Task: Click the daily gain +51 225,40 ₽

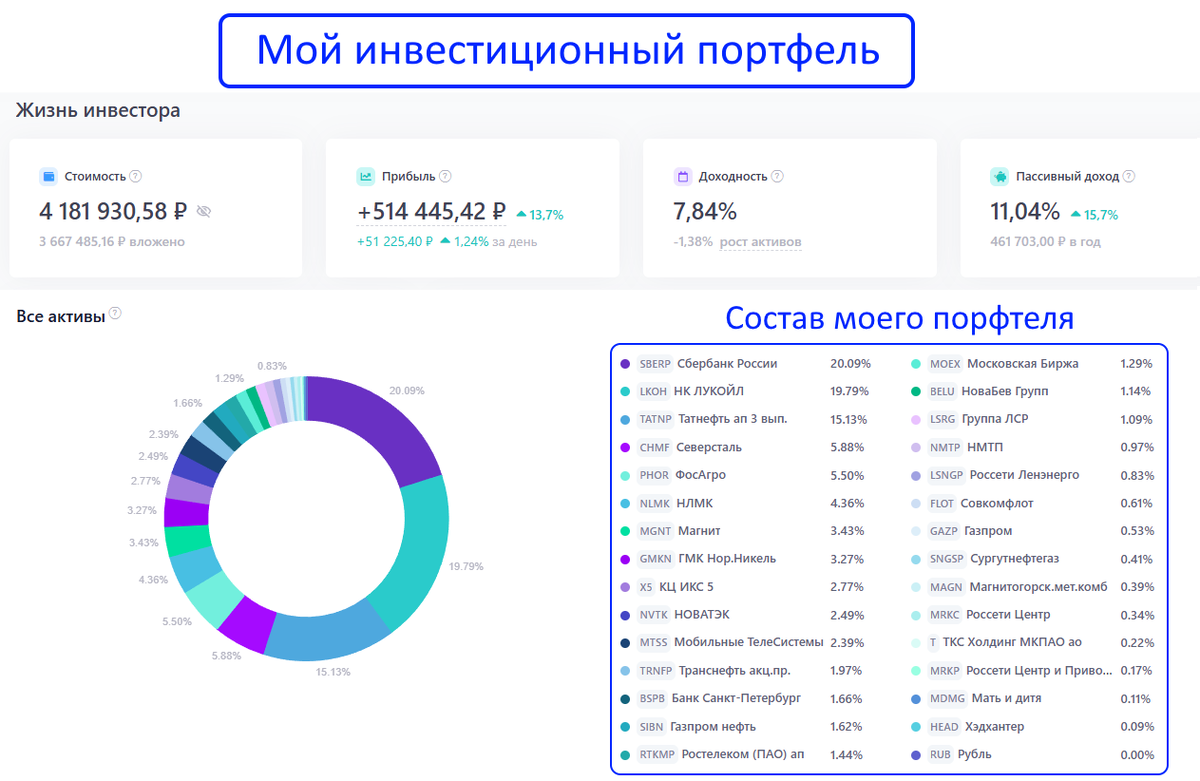Action: coord(395,241)
